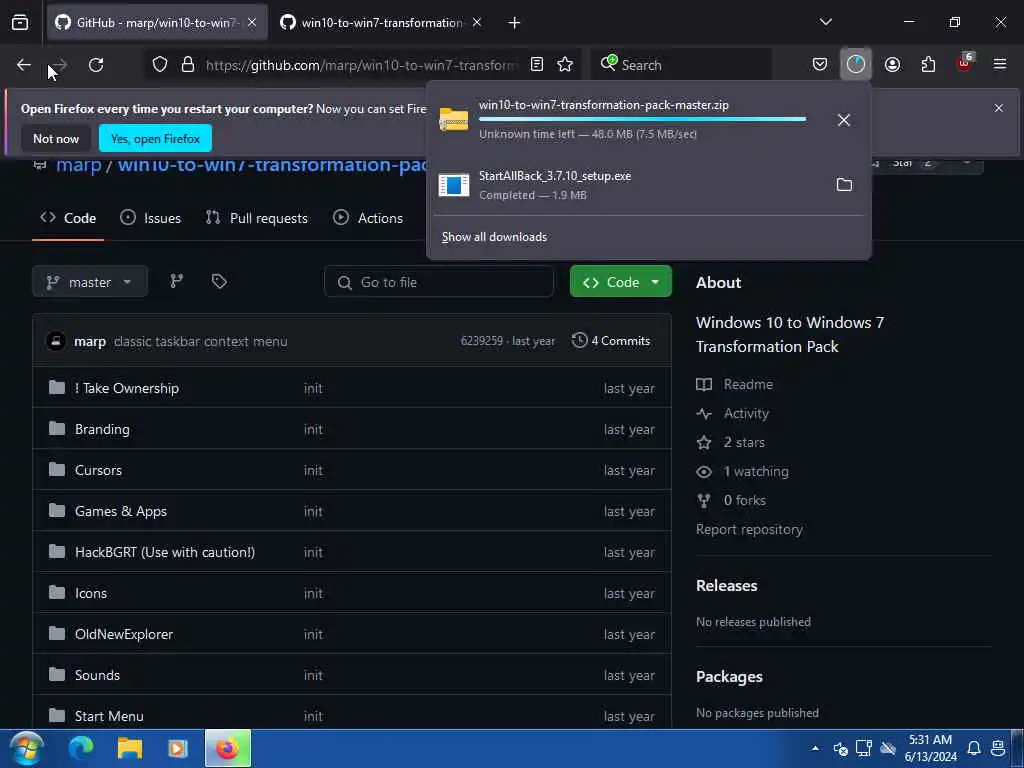Launch Microsoft Edge from the taskbar
The width and height of the screenshot is (1024, 768).
(81, 748)
